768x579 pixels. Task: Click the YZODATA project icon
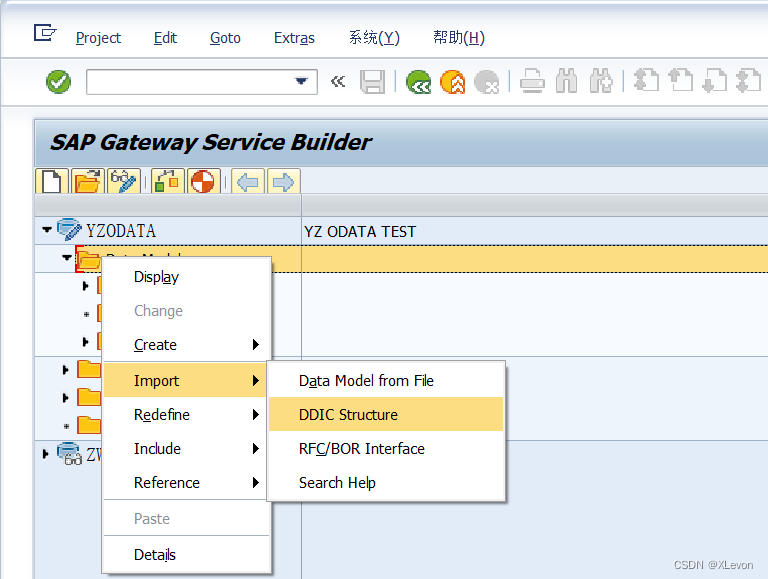pyautogui.click(x=69, y=230)
